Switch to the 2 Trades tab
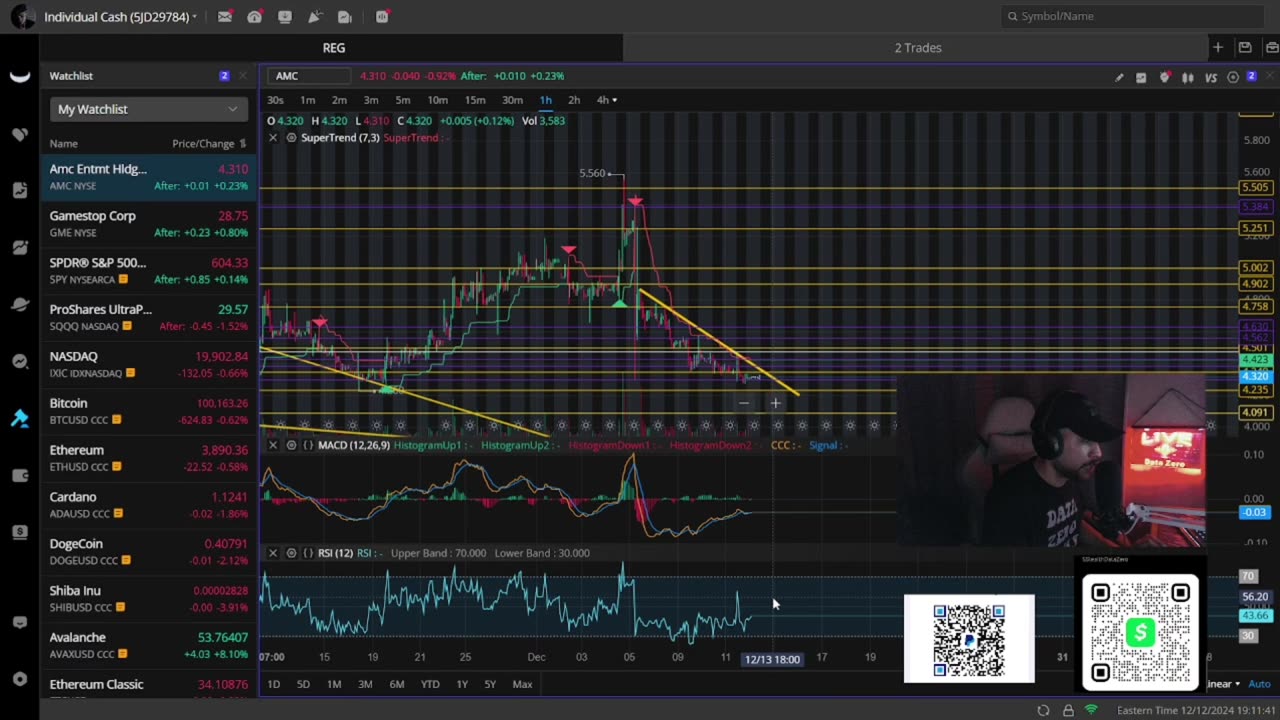This screenshot has width=1280, height=720. coord(918,47)
